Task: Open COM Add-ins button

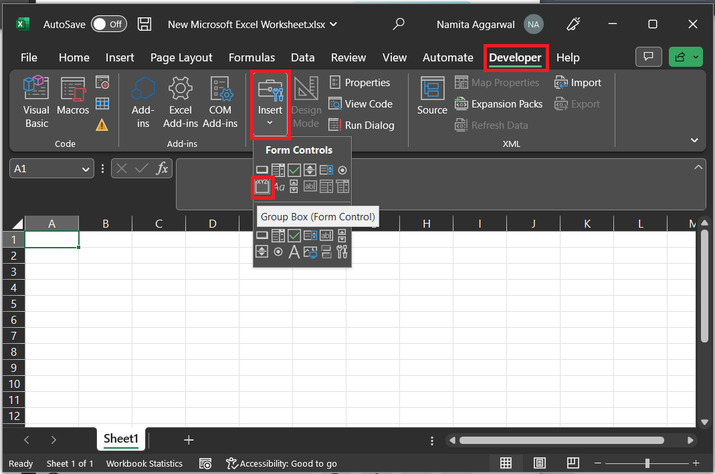Action: click(220, 102)
